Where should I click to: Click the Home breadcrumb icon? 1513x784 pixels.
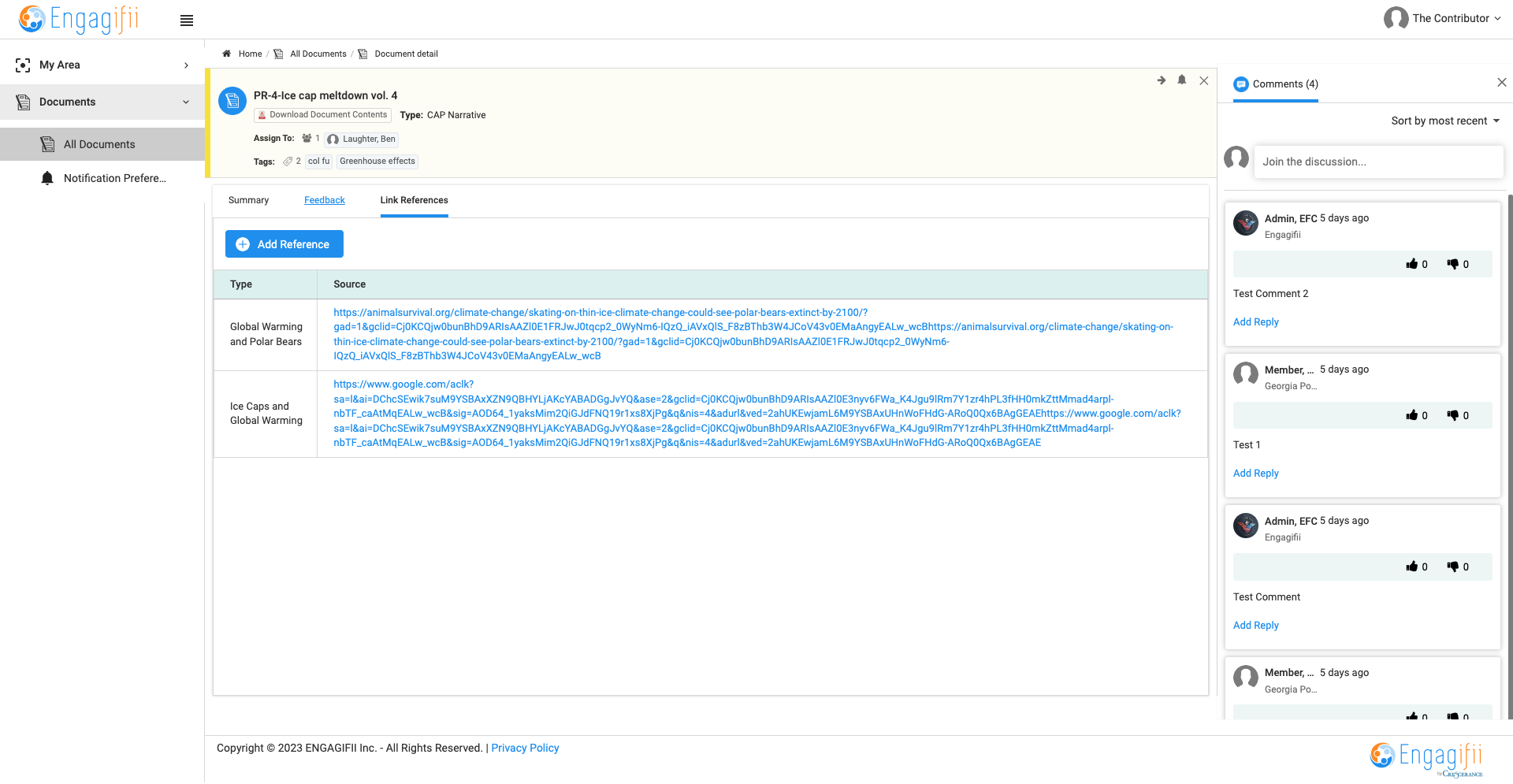click(226, 54)
